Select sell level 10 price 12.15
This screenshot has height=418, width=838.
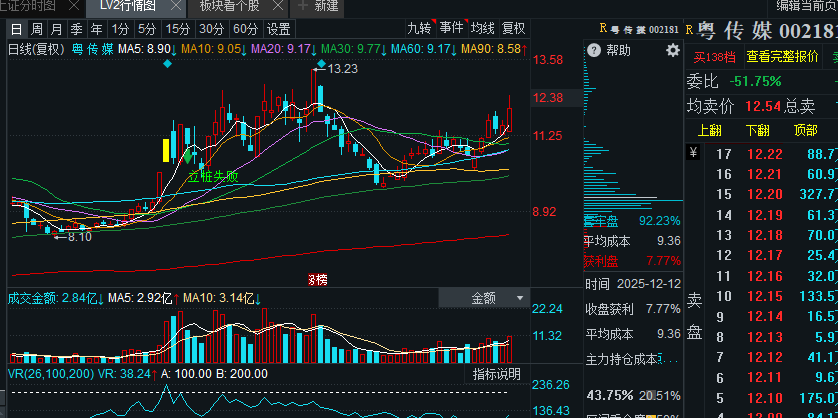(x=765, y=296)
